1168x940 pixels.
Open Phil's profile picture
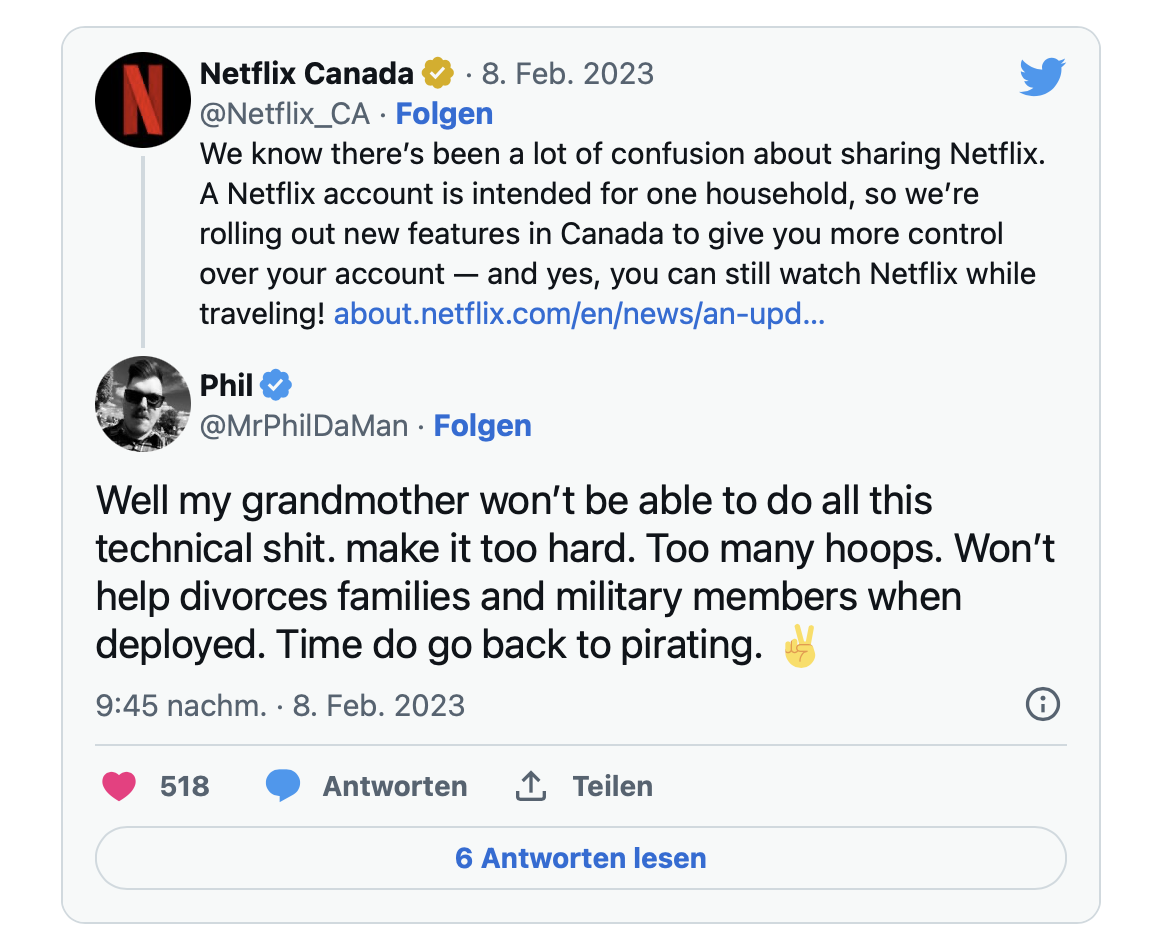point(143,404)
